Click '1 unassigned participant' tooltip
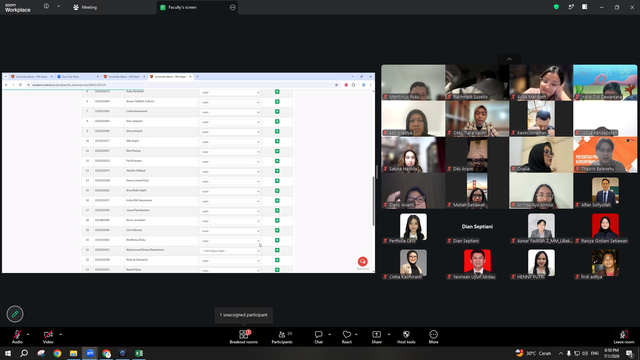 pos(244,315)
